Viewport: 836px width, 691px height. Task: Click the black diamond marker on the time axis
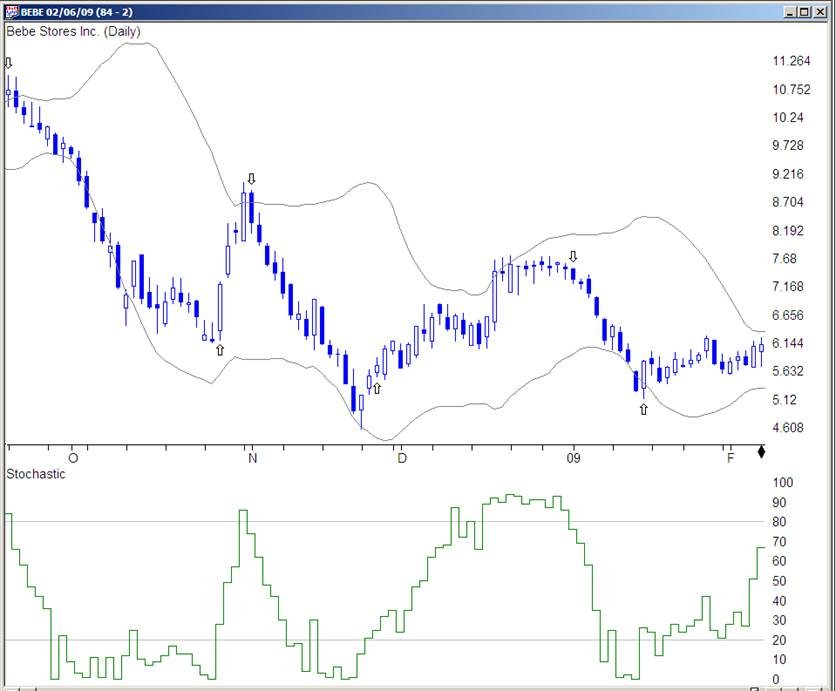(x=761, y=453)
